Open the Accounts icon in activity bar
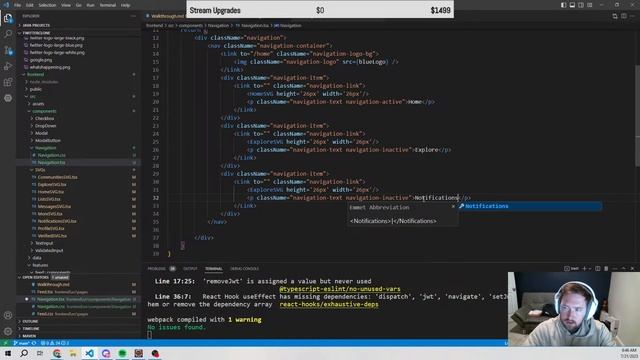 [8, 315]
